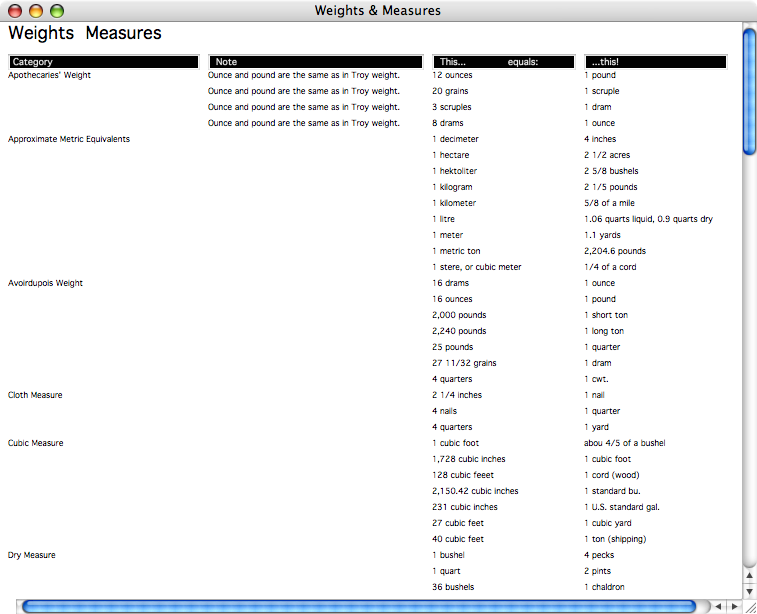Click the "2,204.6 pounds" value cell

[615, 251]
